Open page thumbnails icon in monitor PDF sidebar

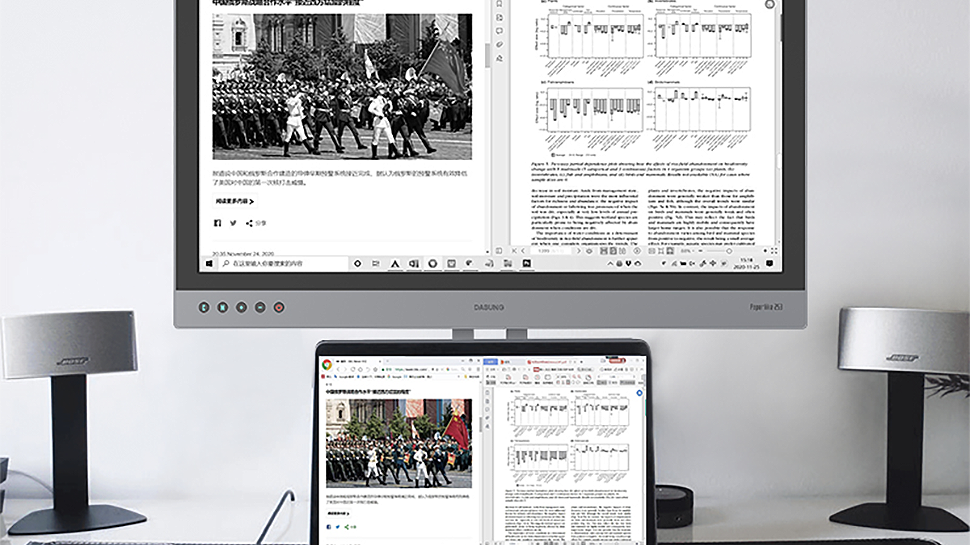(500, 18)
